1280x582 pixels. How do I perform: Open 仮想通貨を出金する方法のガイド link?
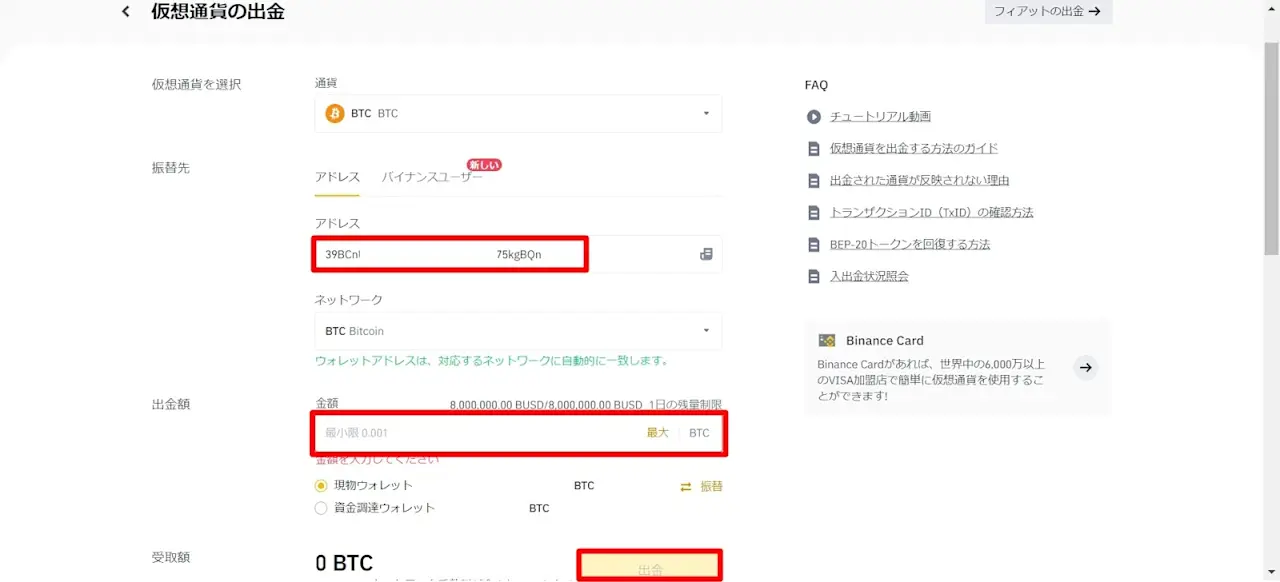click(914, 149)
